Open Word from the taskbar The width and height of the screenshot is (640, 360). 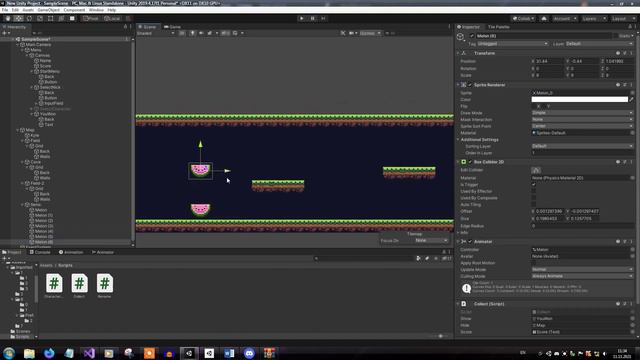point(229,353)
